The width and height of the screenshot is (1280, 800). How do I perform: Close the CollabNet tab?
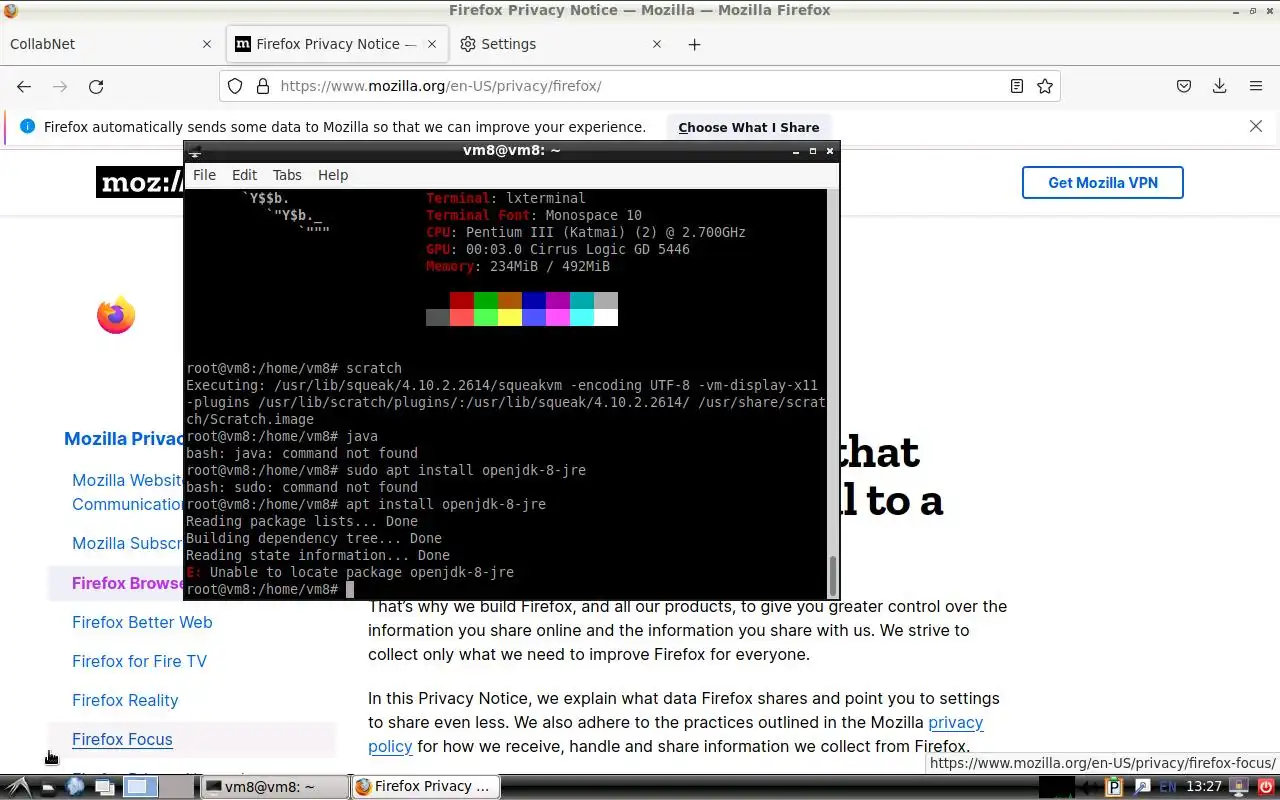pyautogui.click(x=207, y=44)
